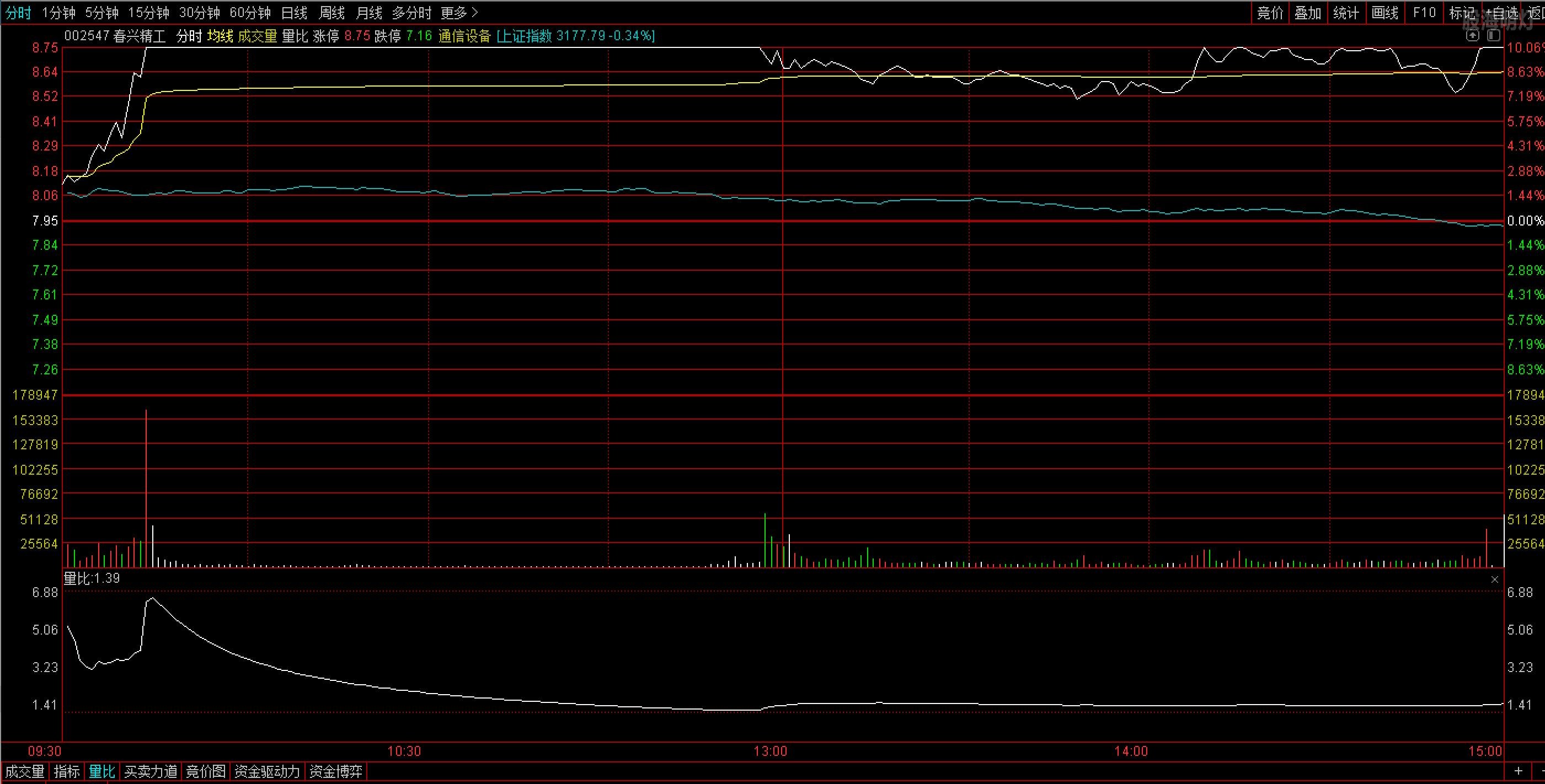Select the 15分钟 period tab

pos(149,13)
